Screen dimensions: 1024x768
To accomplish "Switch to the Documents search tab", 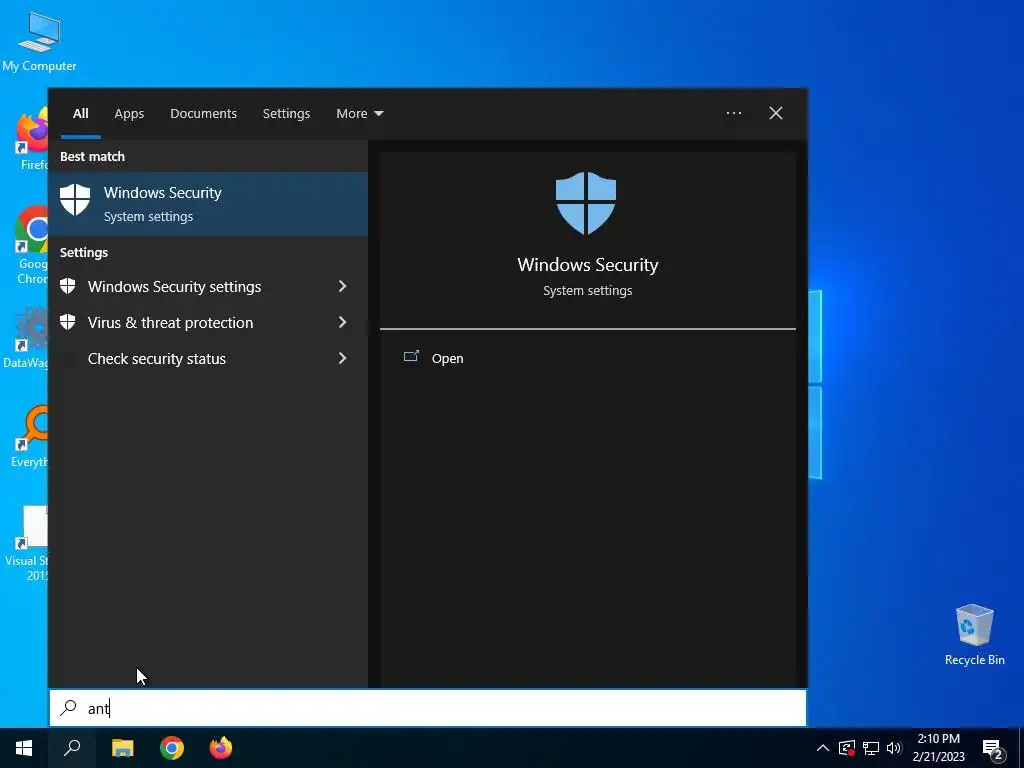I will (204, 114).
